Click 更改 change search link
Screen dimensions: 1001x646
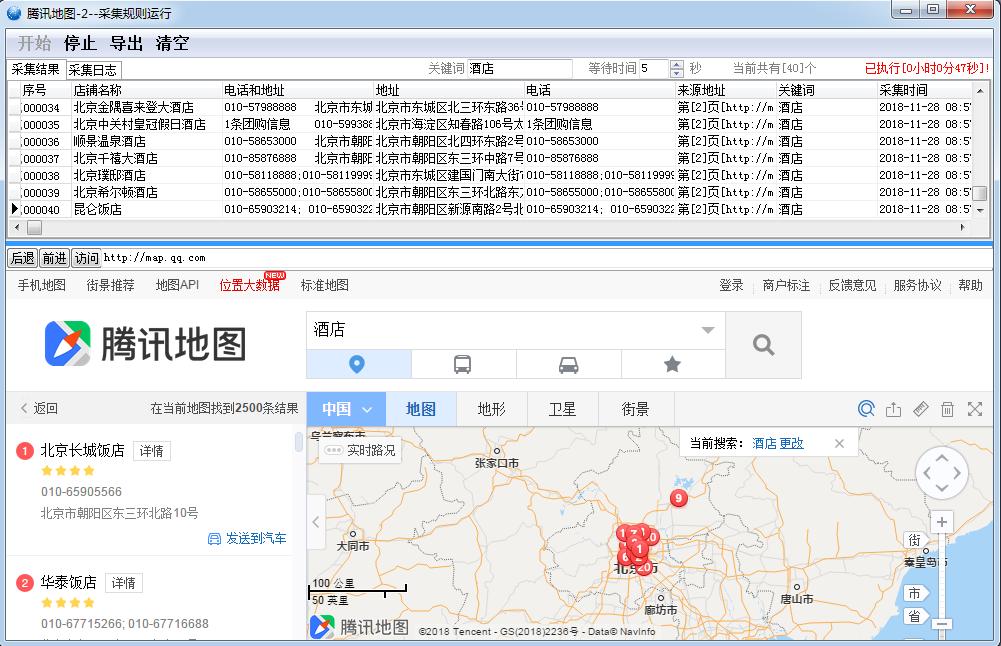[792, 444]
